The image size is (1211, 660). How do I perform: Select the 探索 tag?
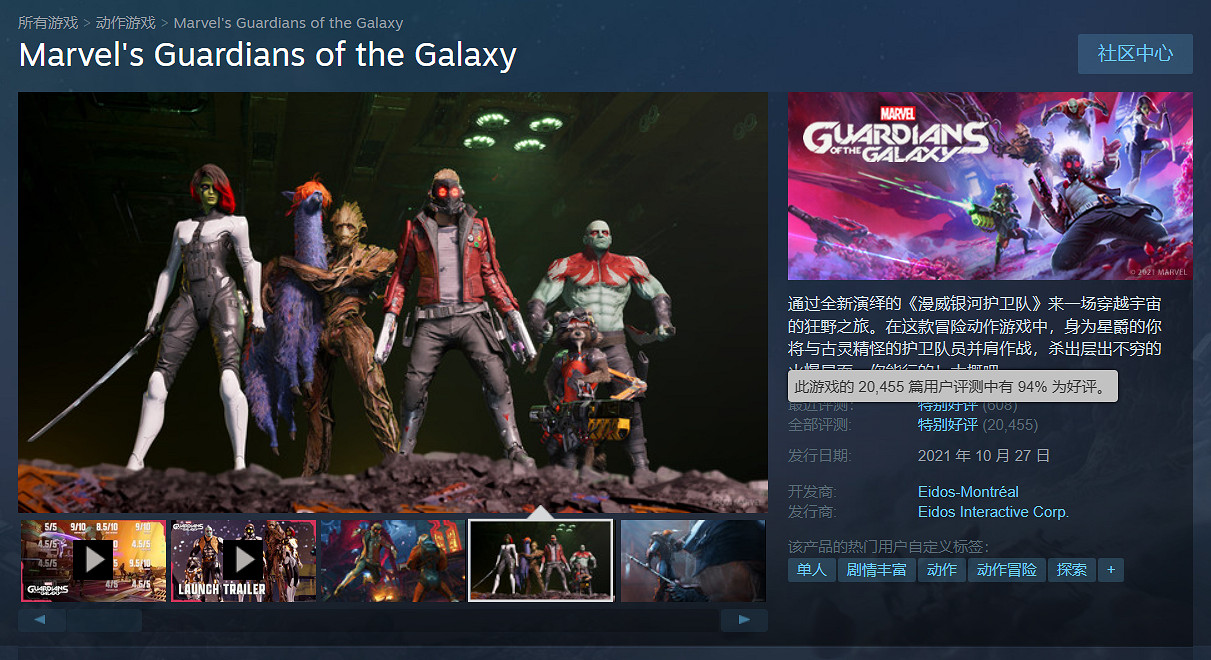click(1072, 570)
